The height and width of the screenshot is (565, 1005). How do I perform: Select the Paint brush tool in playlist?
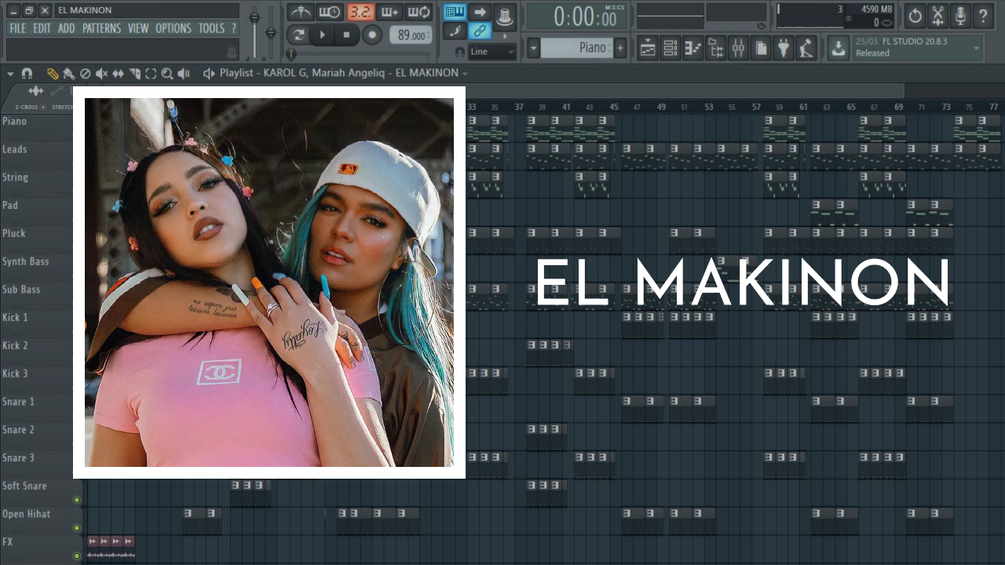[69, 74]
